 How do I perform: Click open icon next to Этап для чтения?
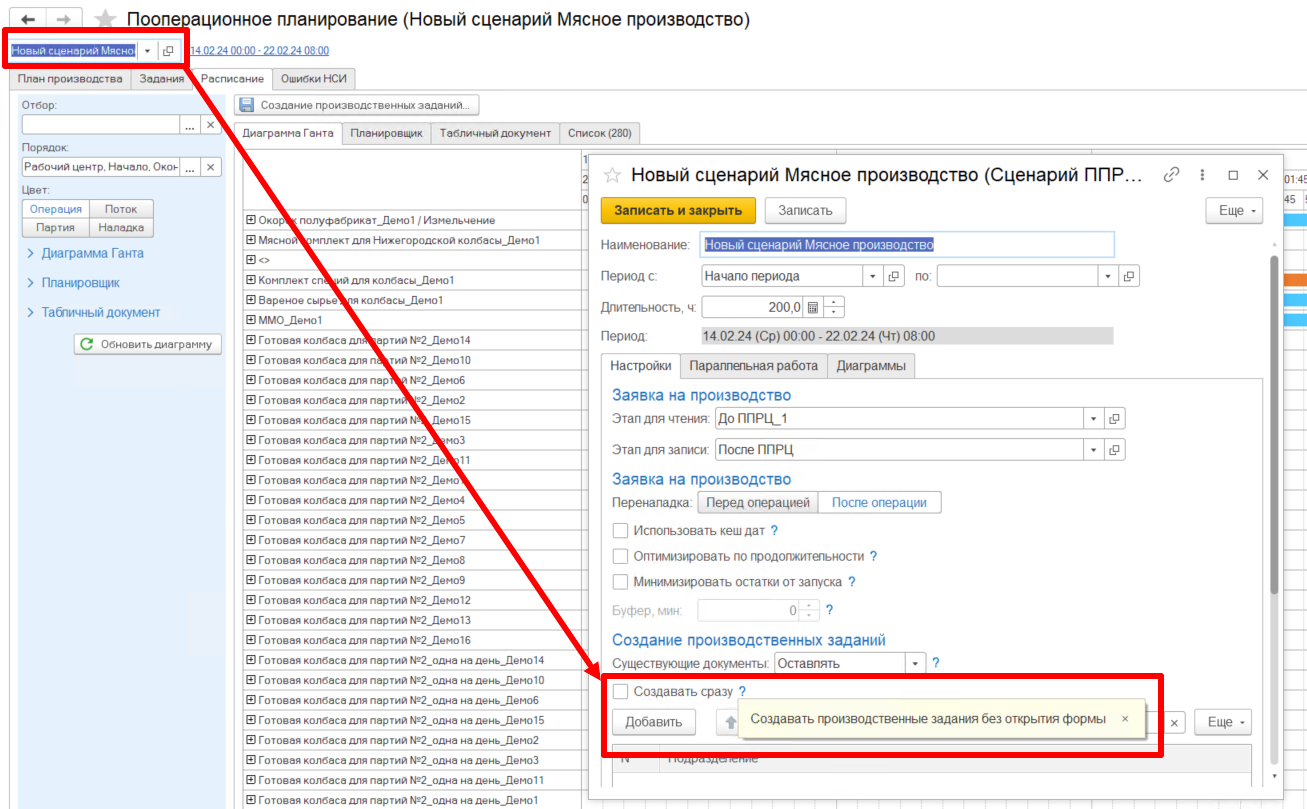coord(1115,419)
